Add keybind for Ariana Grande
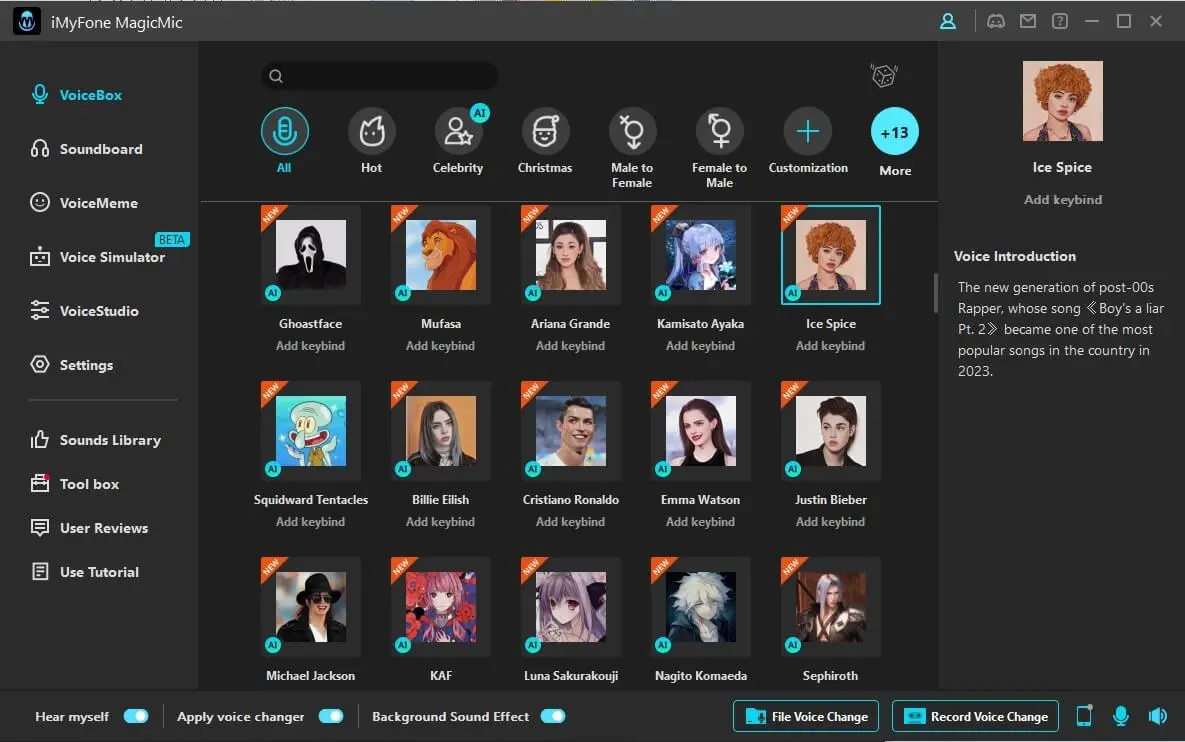This screenshot has width=1185, height=742. point(571,345)
